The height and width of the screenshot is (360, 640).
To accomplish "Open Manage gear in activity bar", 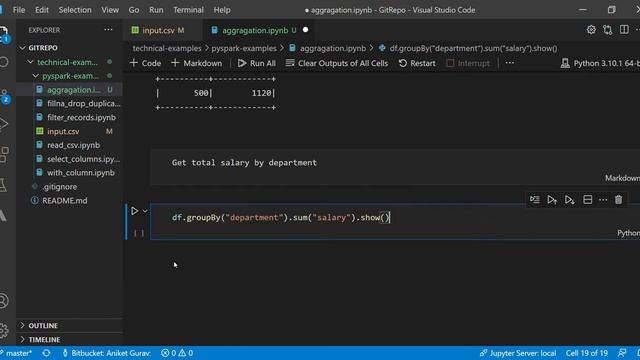I will pyautogui.click(x=4, y=330).
